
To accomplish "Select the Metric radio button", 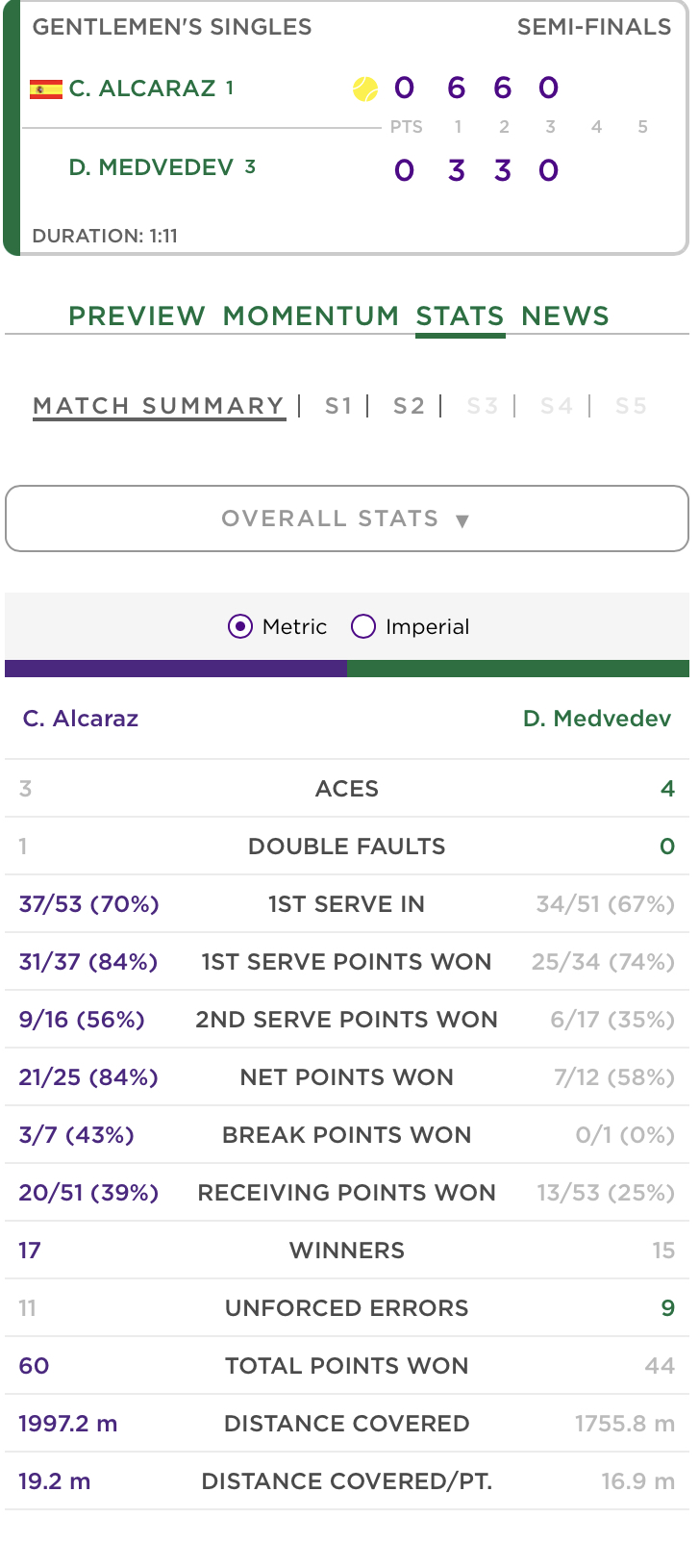I will [240, 627].
